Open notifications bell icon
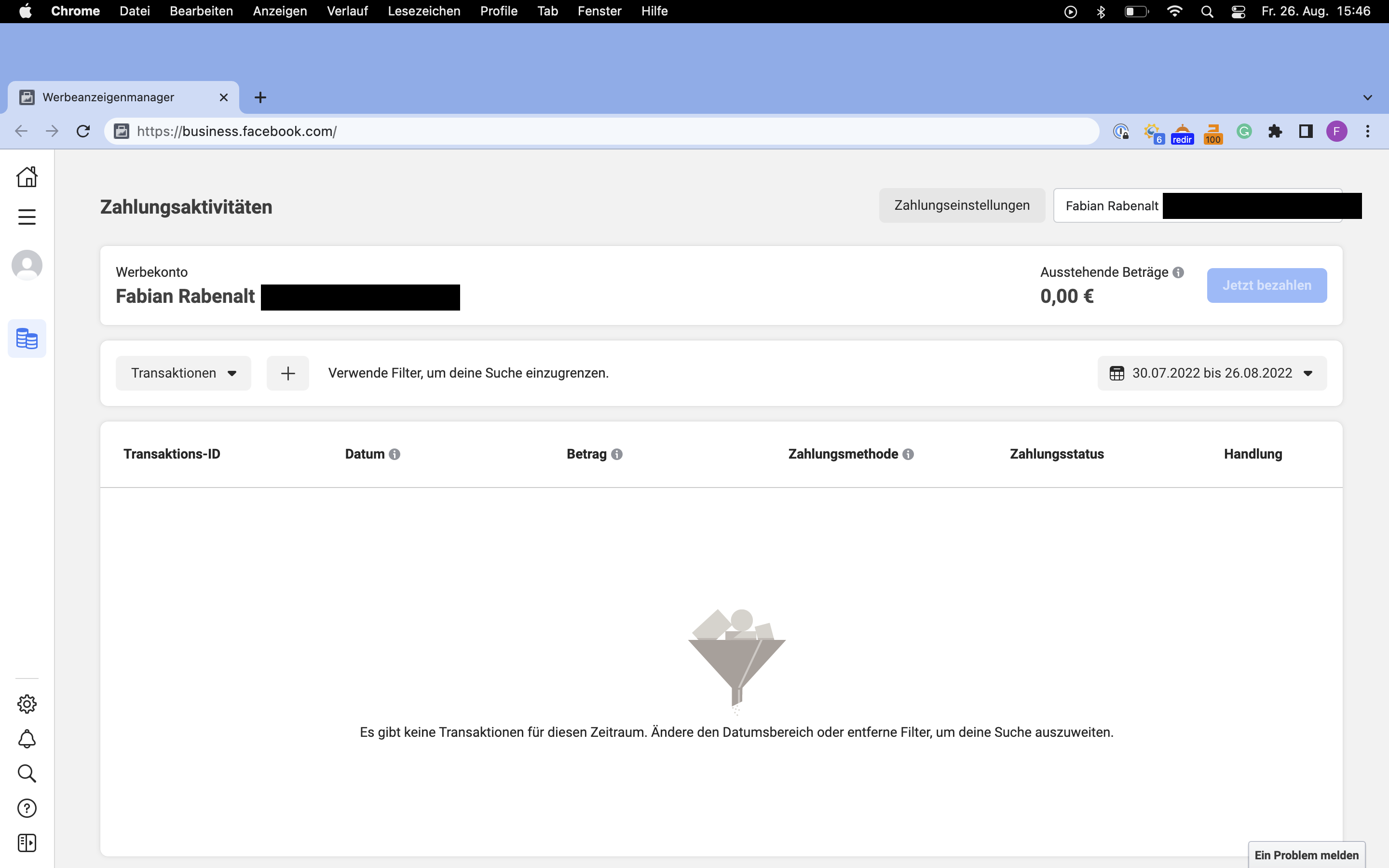1389x868 pixels. [x=27, y=739]
